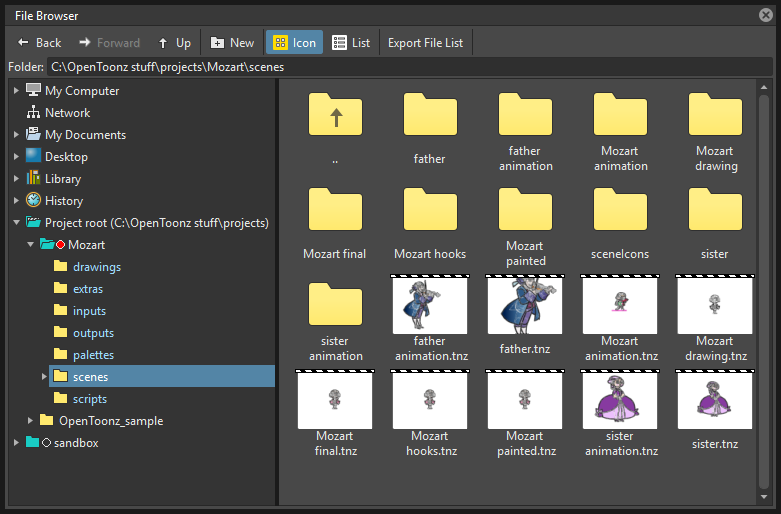Select the Project root folder icon

[x=33, y=222]
